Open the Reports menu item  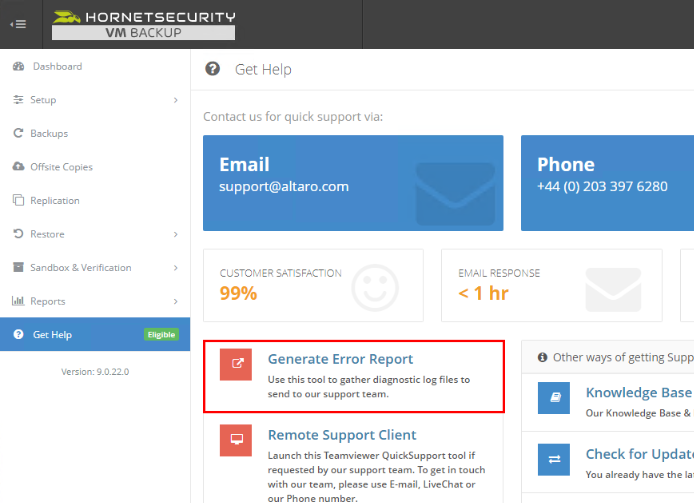tap(95, 301)
